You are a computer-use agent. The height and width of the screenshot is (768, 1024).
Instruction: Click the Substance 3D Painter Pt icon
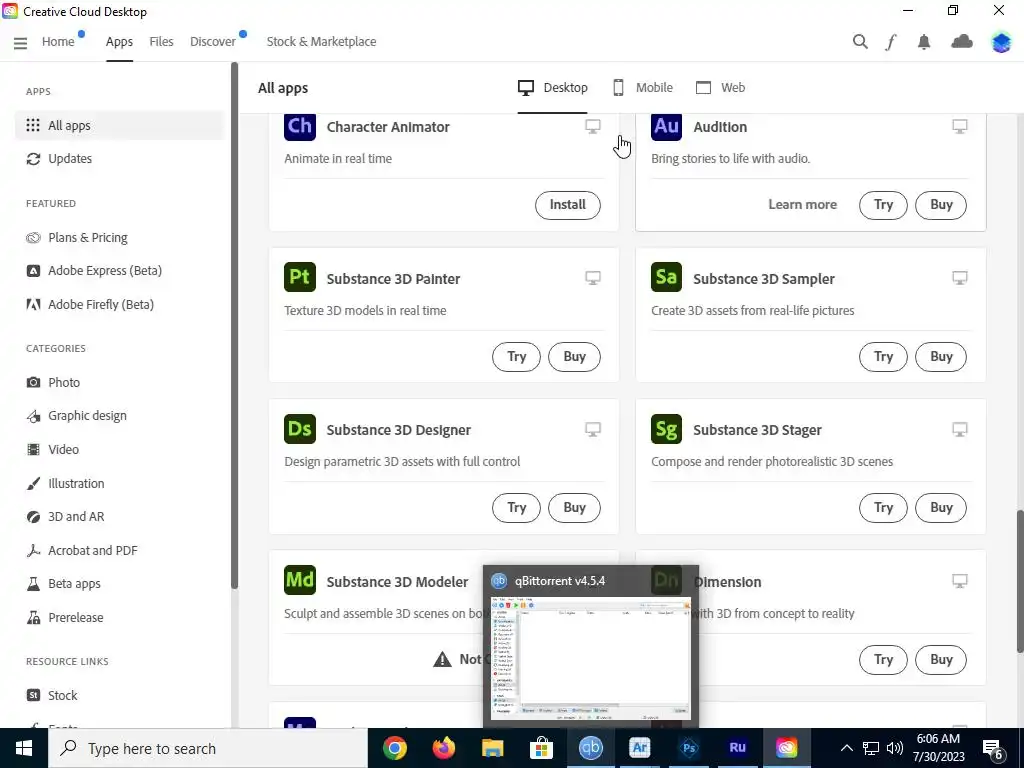point(300,277)
